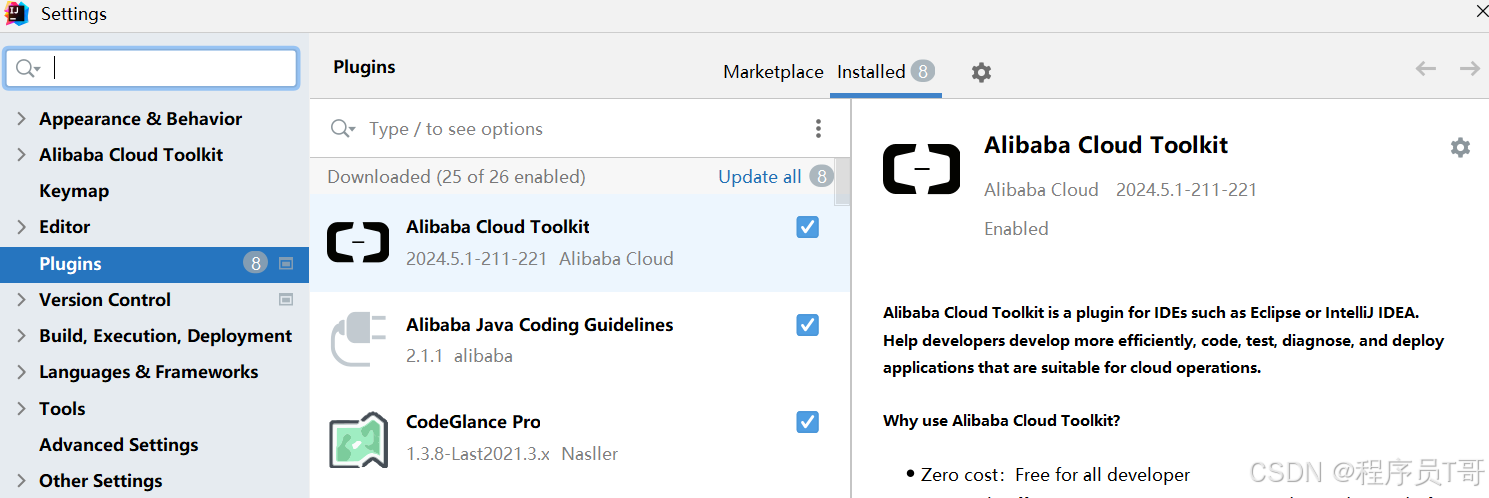Click the plugin search magnifier icon
Screen dimensions: 1489x498
click(342, 128)
